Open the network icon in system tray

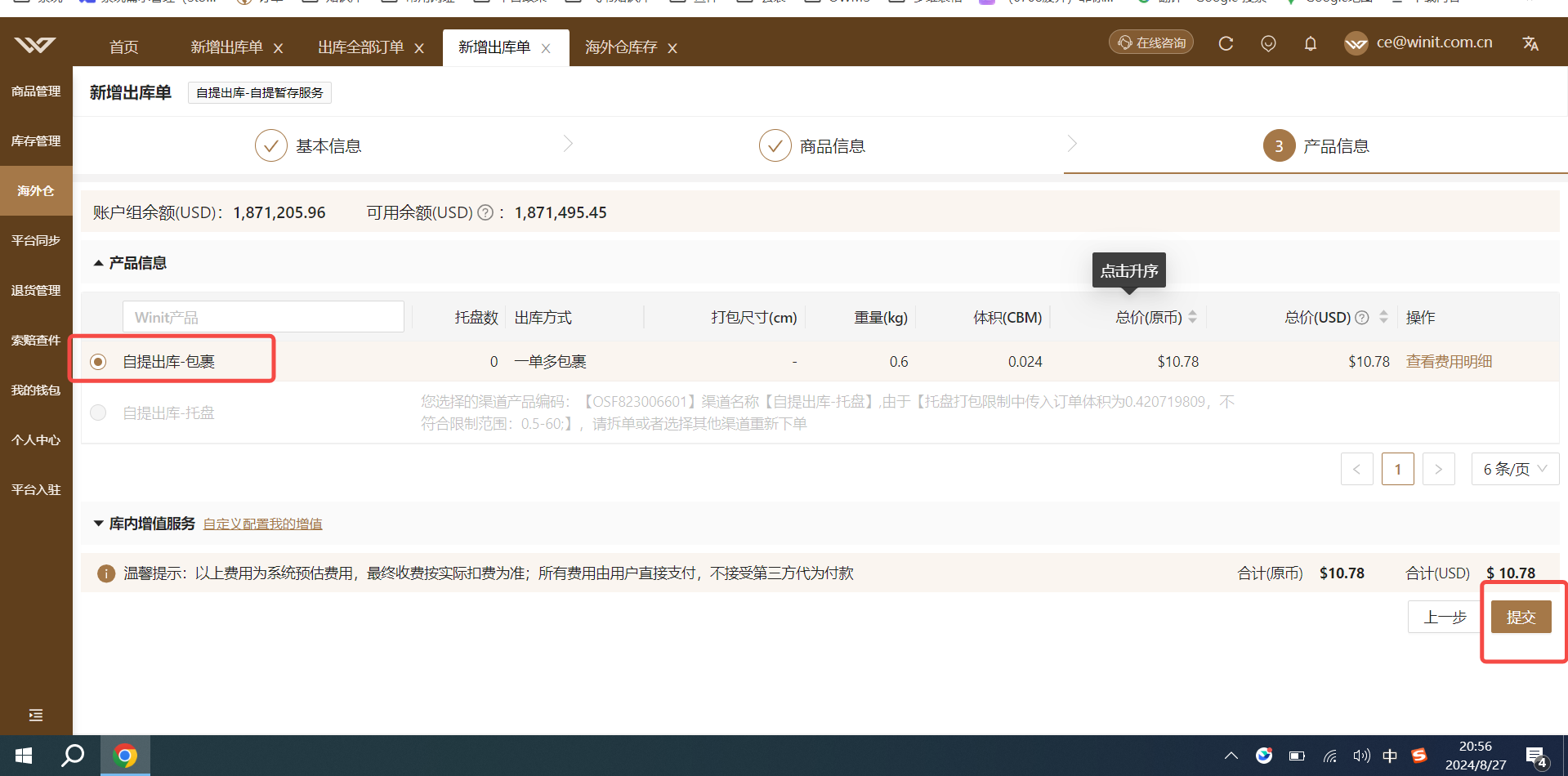tap(1330, 756)
